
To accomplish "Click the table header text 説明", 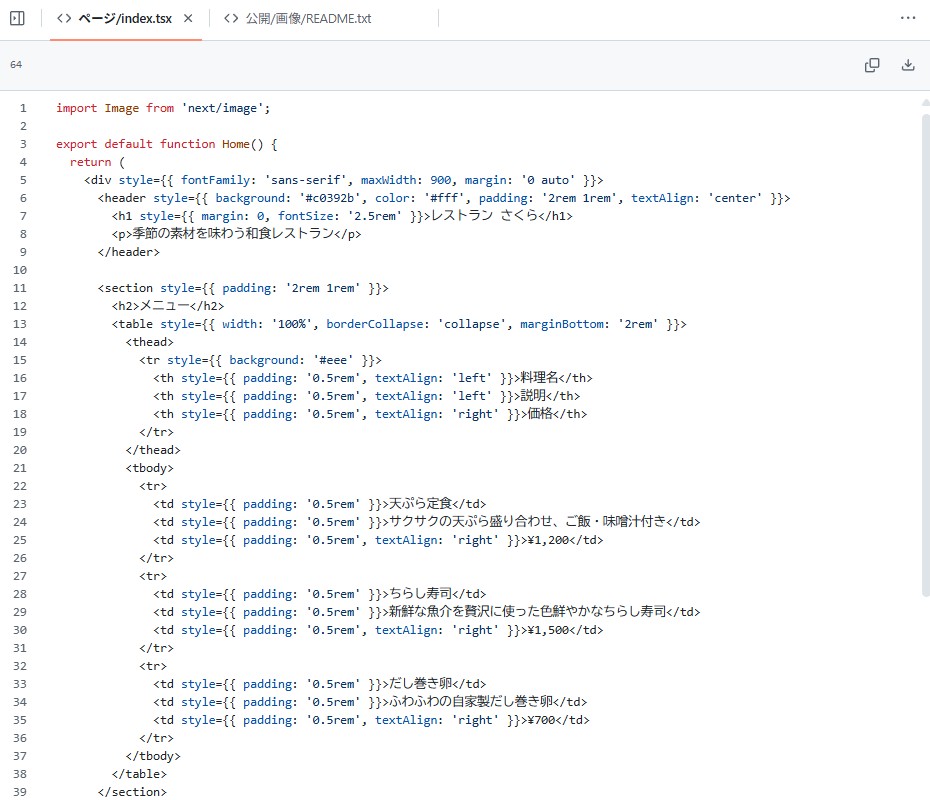I will tap(533, 396).
